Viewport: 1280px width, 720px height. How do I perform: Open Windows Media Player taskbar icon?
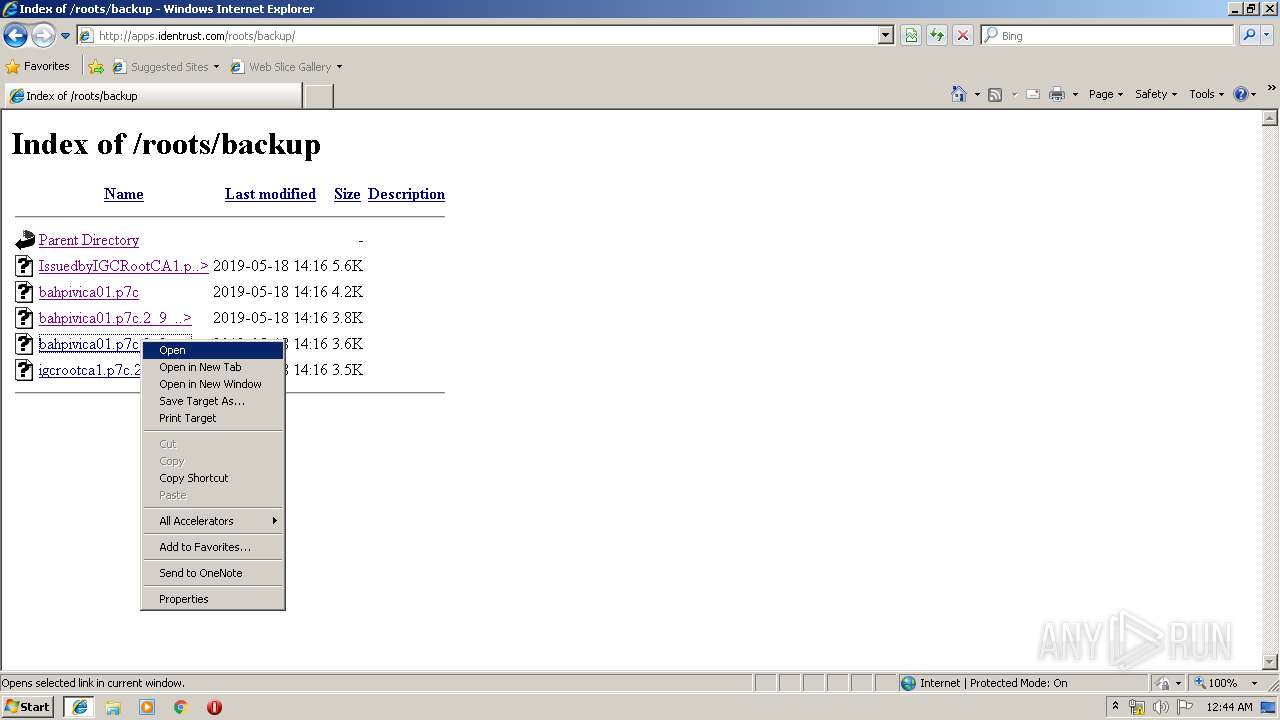tap(147, 707)
